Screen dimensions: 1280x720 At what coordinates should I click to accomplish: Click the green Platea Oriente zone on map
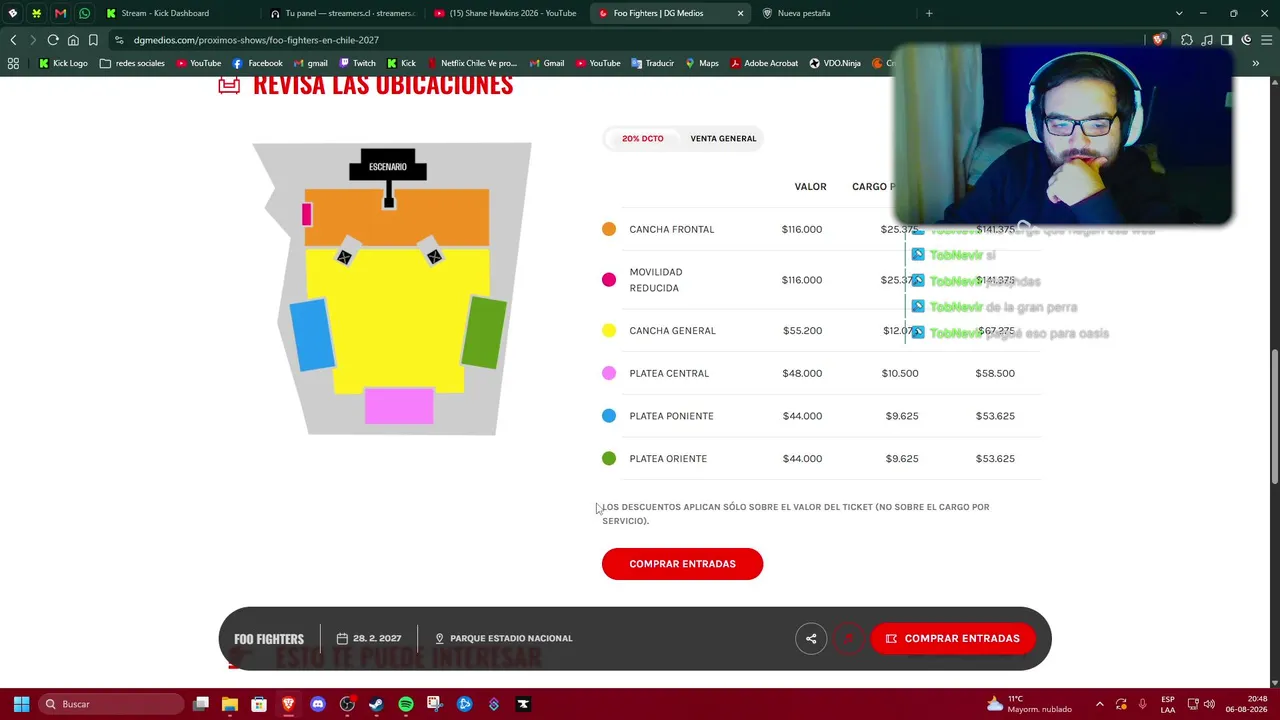pos(485,331)
